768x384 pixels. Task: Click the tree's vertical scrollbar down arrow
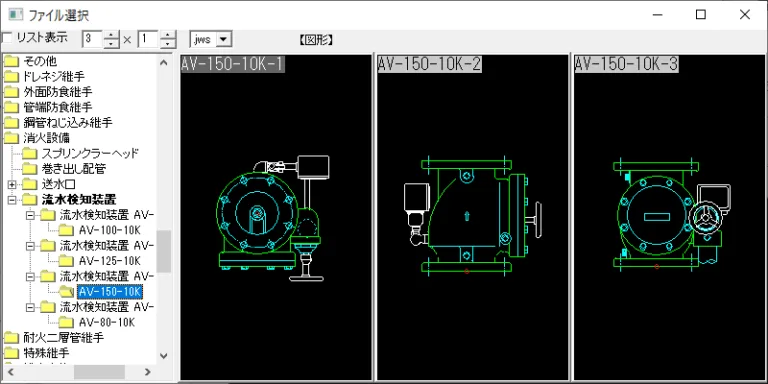[x=164, y=356]
